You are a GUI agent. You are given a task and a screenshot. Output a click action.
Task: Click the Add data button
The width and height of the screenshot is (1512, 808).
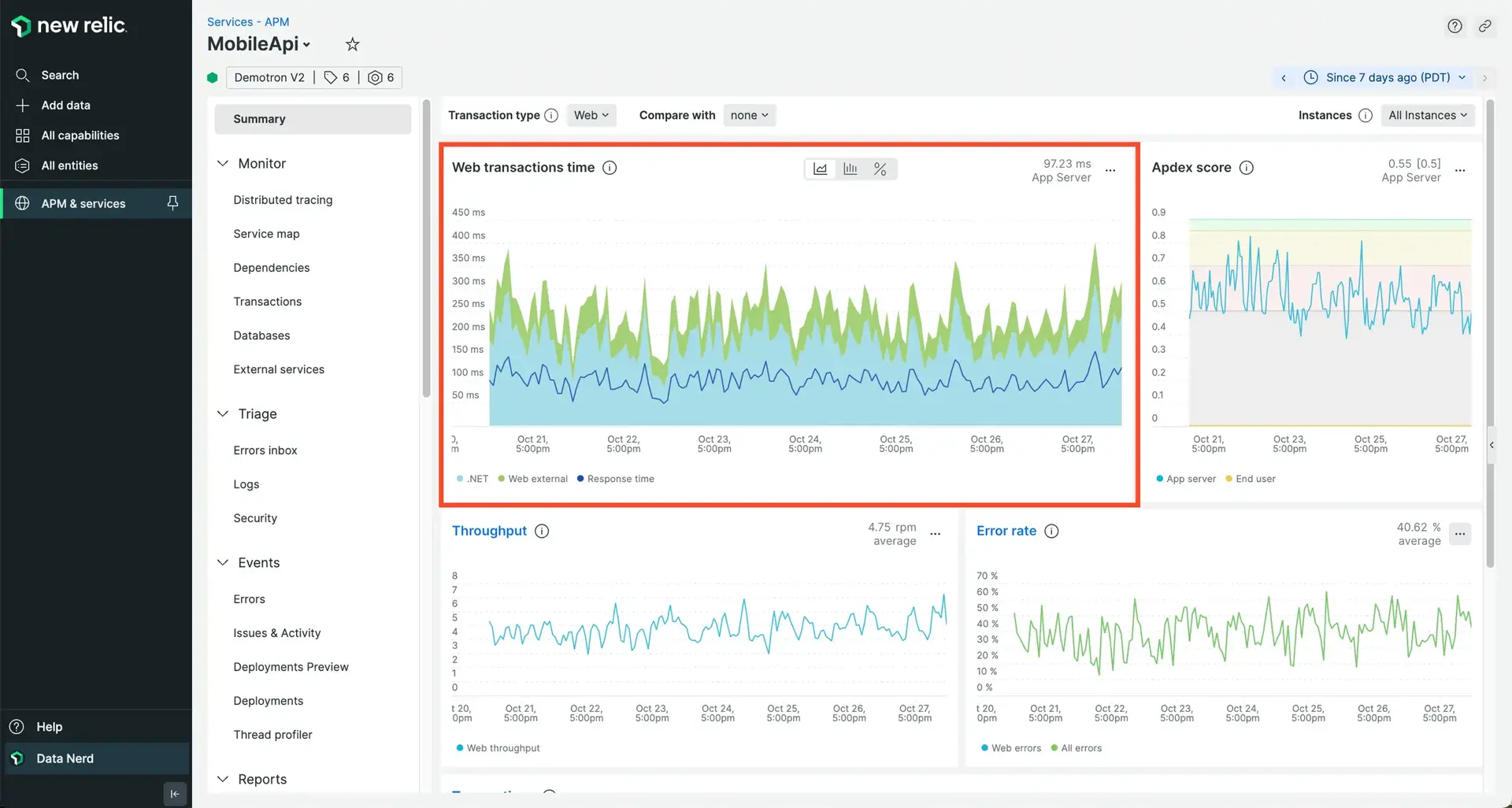point(65,106)
